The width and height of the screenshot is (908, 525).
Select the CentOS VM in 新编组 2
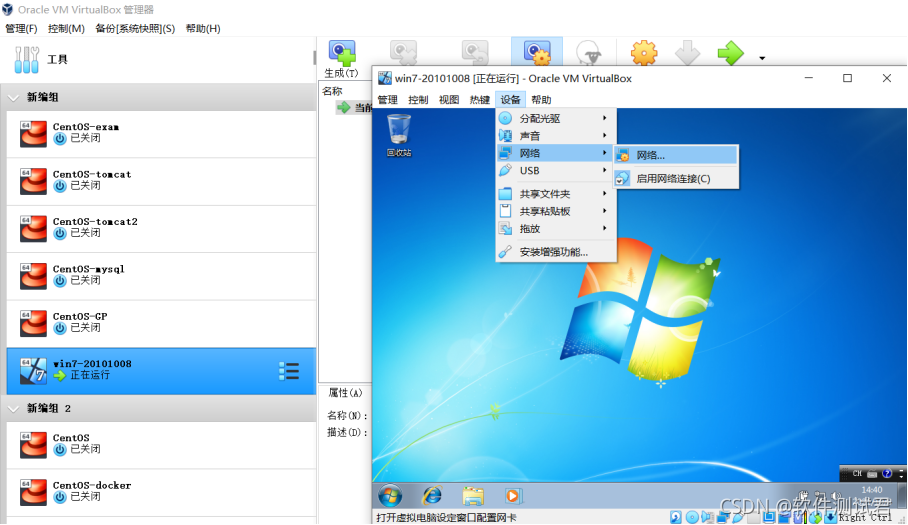tap(161, 445)
